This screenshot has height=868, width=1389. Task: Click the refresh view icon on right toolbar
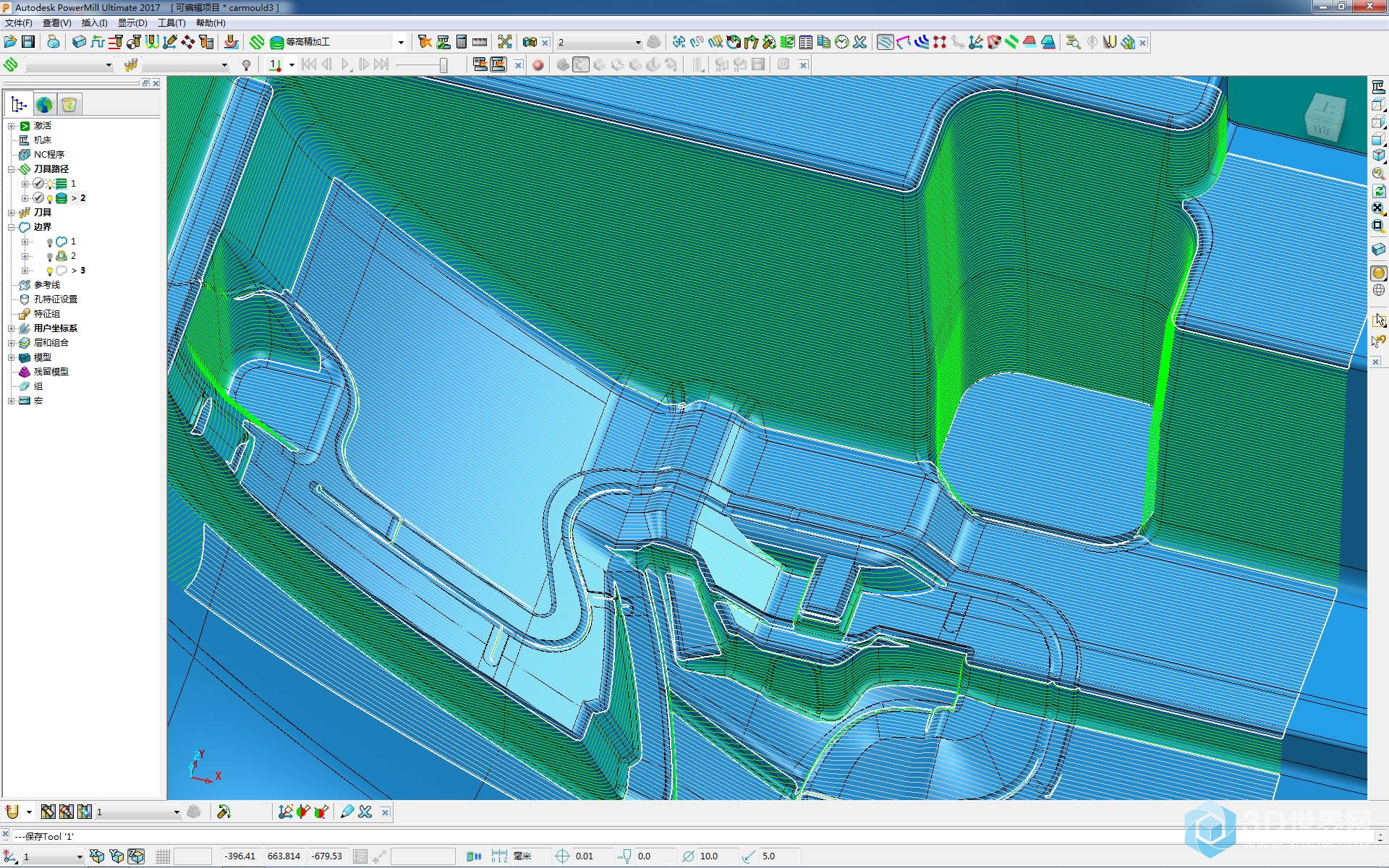point(1378,192)
